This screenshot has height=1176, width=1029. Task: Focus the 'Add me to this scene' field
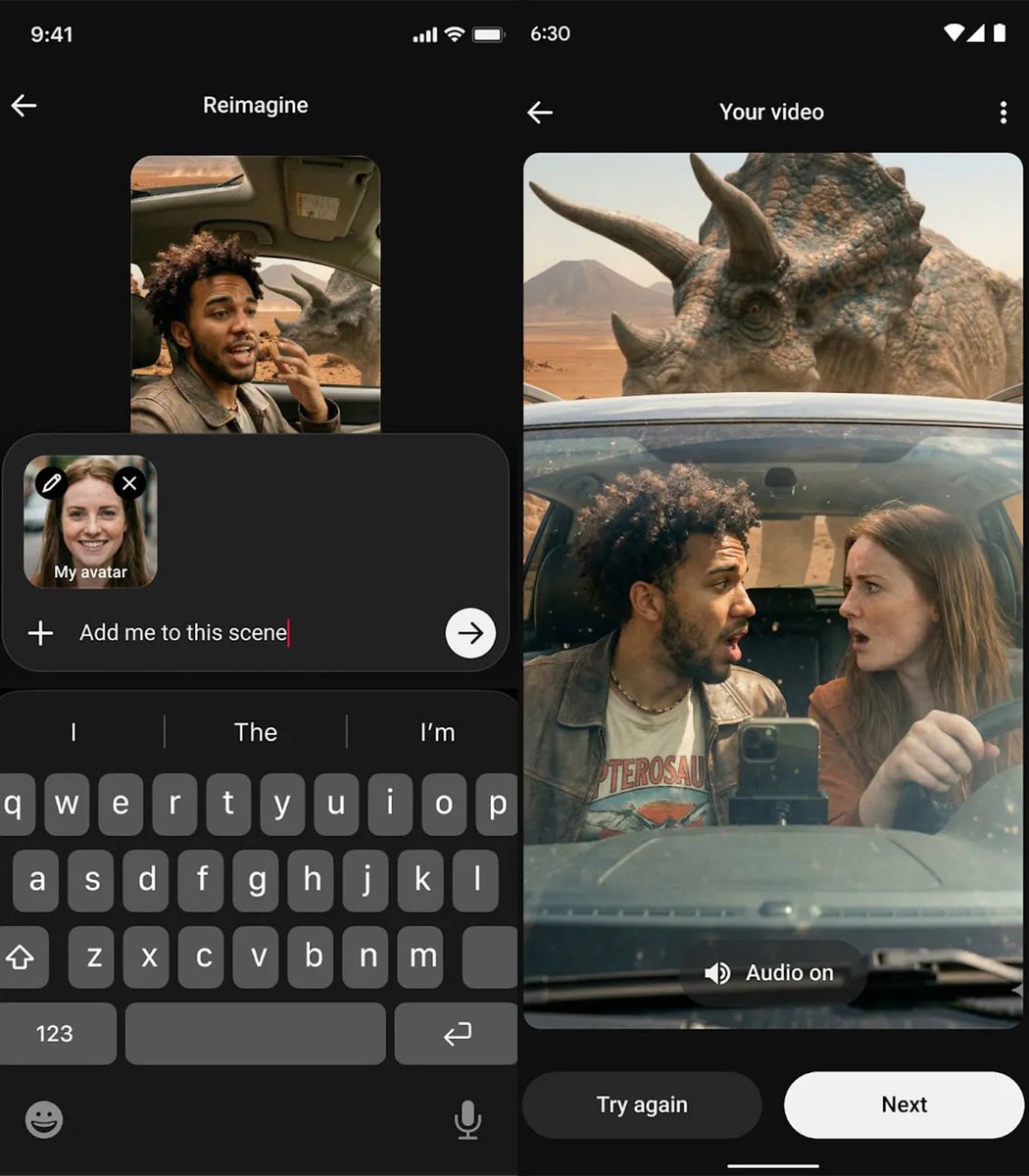(184, 633)
